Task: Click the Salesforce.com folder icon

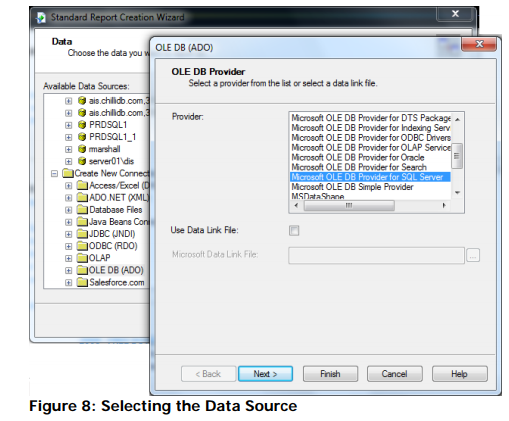Action: pos(82,282)
